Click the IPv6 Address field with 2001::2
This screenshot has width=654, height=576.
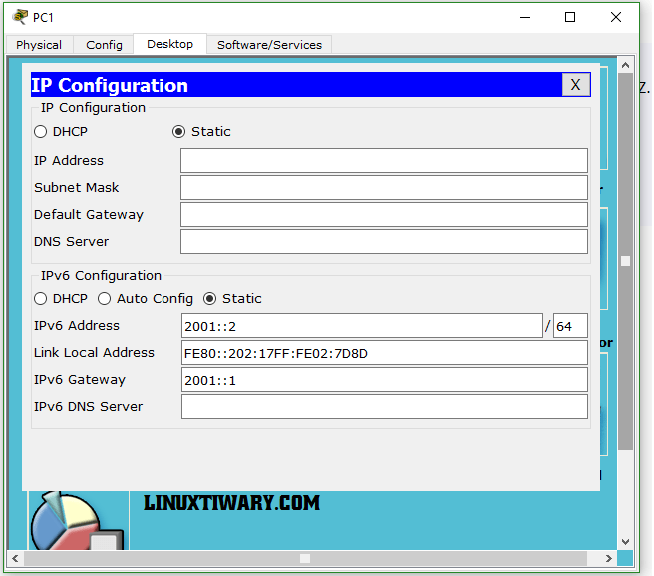pyautogui.click(x=362, y=326)
